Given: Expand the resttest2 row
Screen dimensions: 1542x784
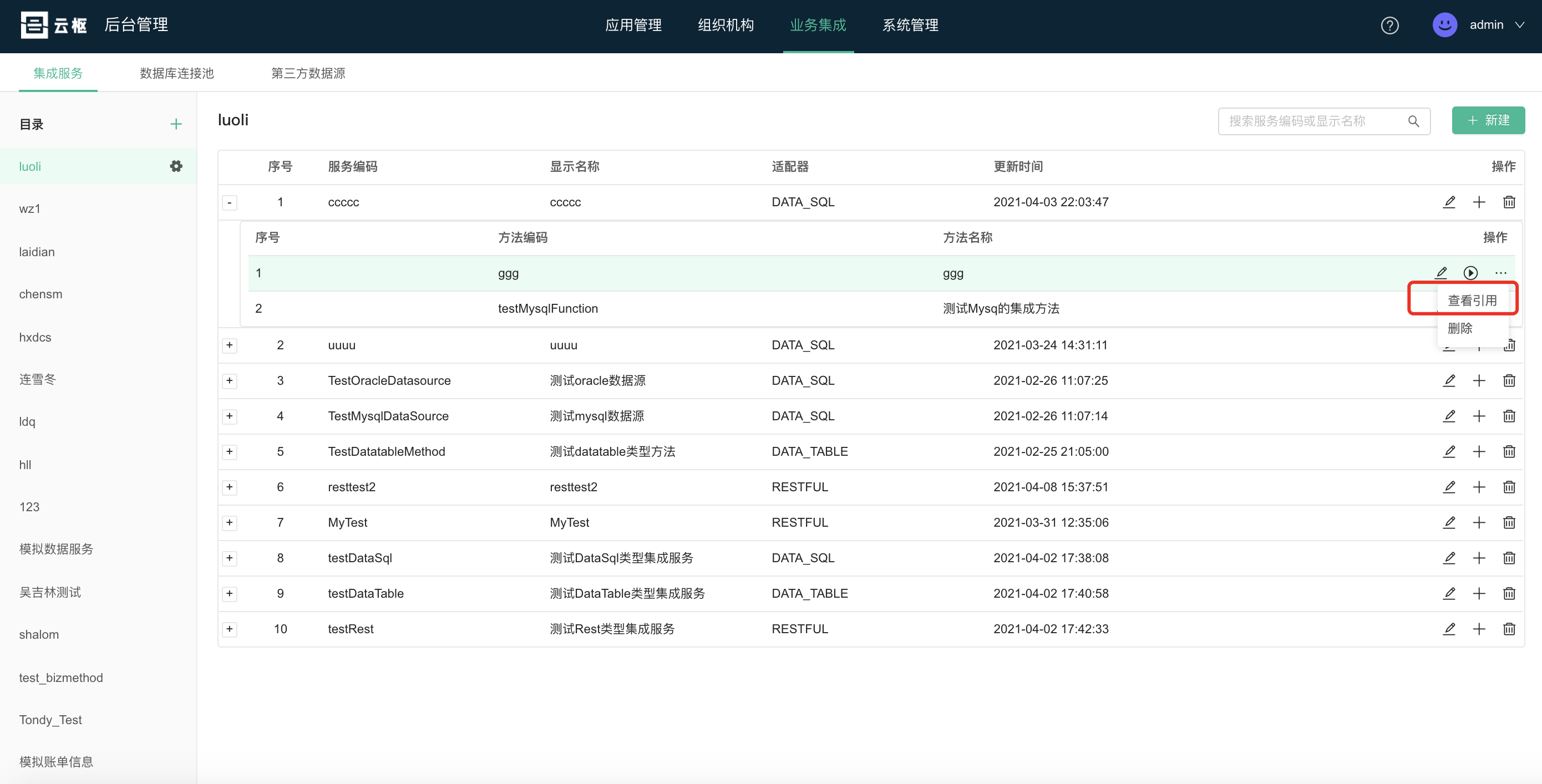Looking at the screenshot, I should coord(229,487).
